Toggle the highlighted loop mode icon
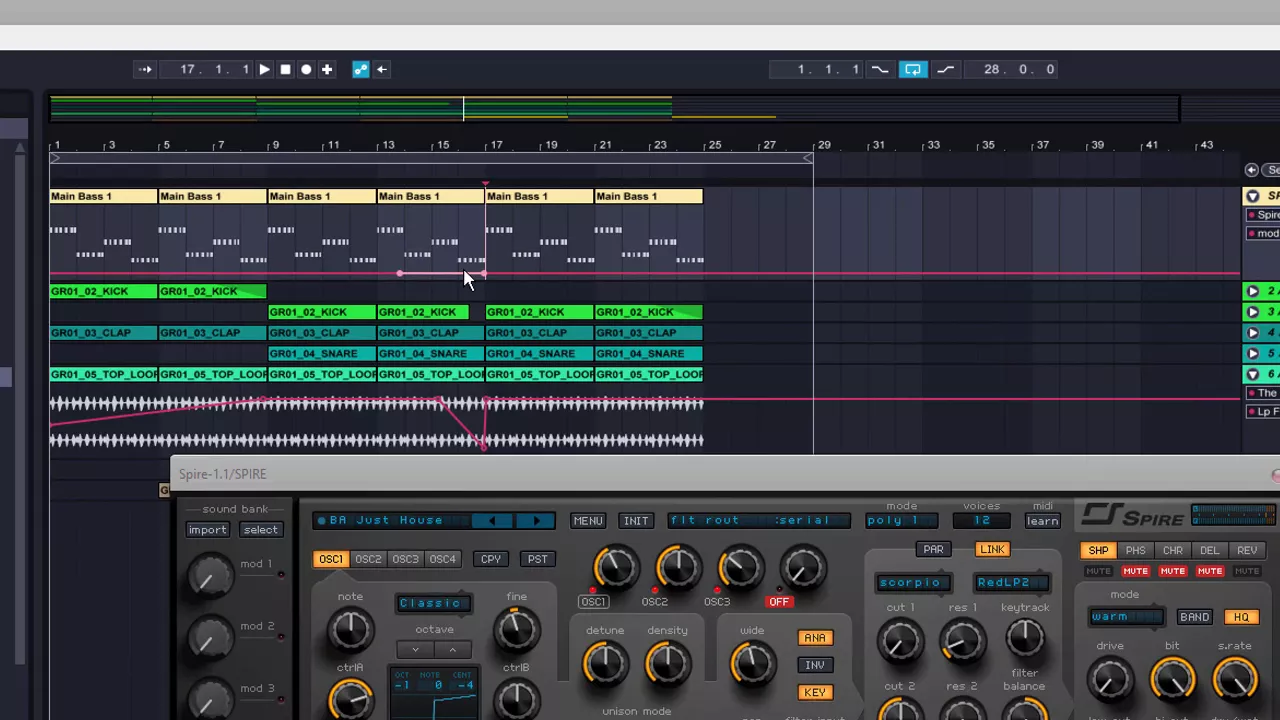Screen dimensions: 1280x720 pyautogui.click(x=913, y=69)
